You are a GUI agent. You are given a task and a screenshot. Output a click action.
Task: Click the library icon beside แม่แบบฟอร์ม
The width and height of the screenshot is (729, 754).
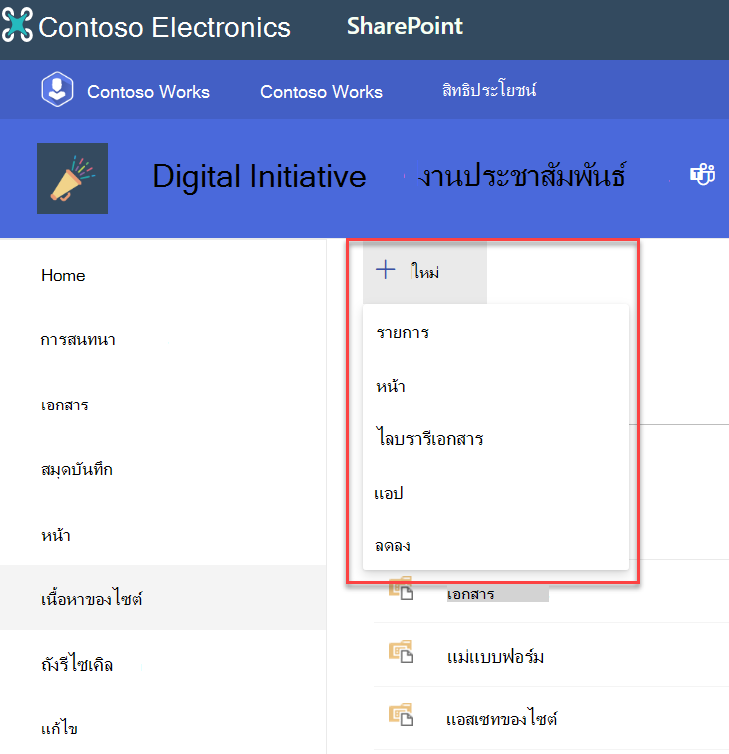click(x=401, y=652)
